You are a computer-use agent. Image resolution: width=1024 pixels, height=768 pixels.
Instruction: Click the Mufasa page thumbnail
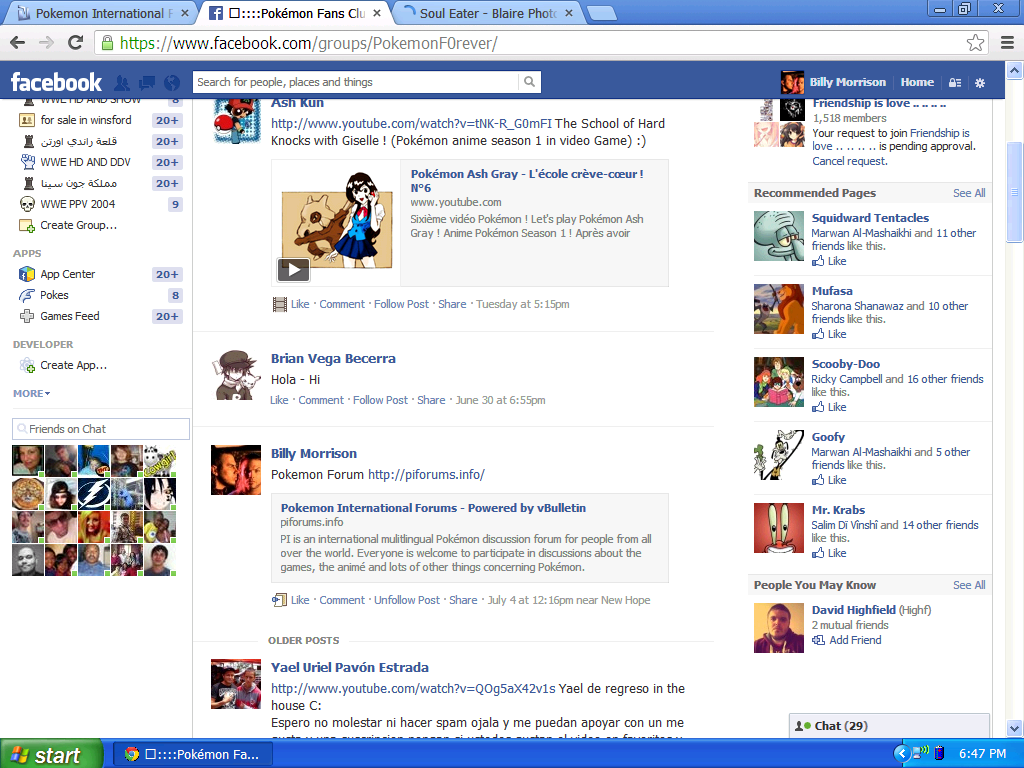click(778, 310)
